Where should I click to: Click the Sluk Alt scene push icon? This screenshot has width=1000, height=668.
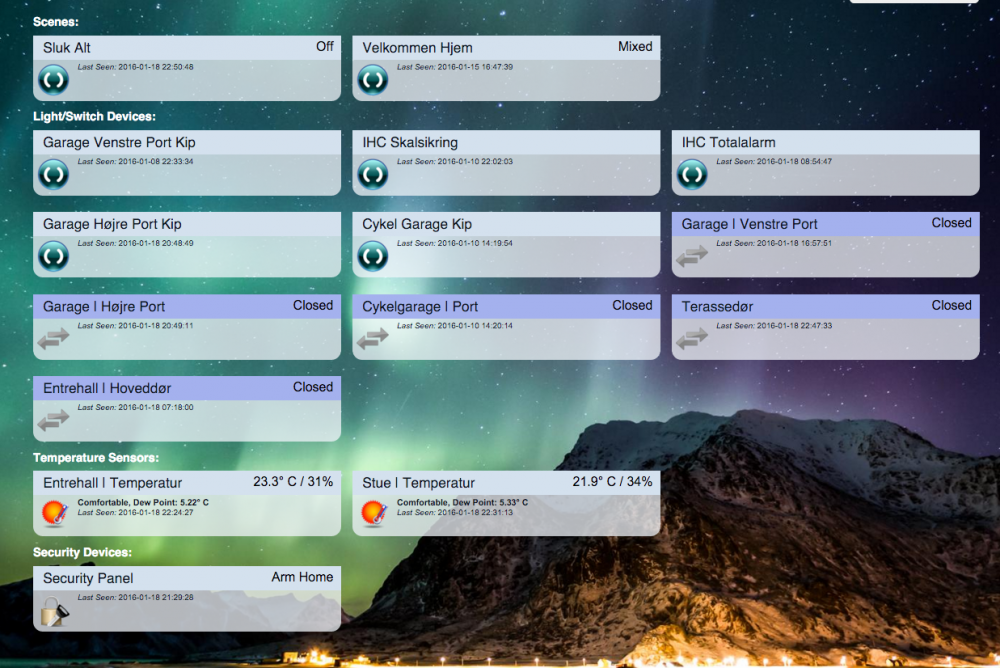tap(53, 80)
